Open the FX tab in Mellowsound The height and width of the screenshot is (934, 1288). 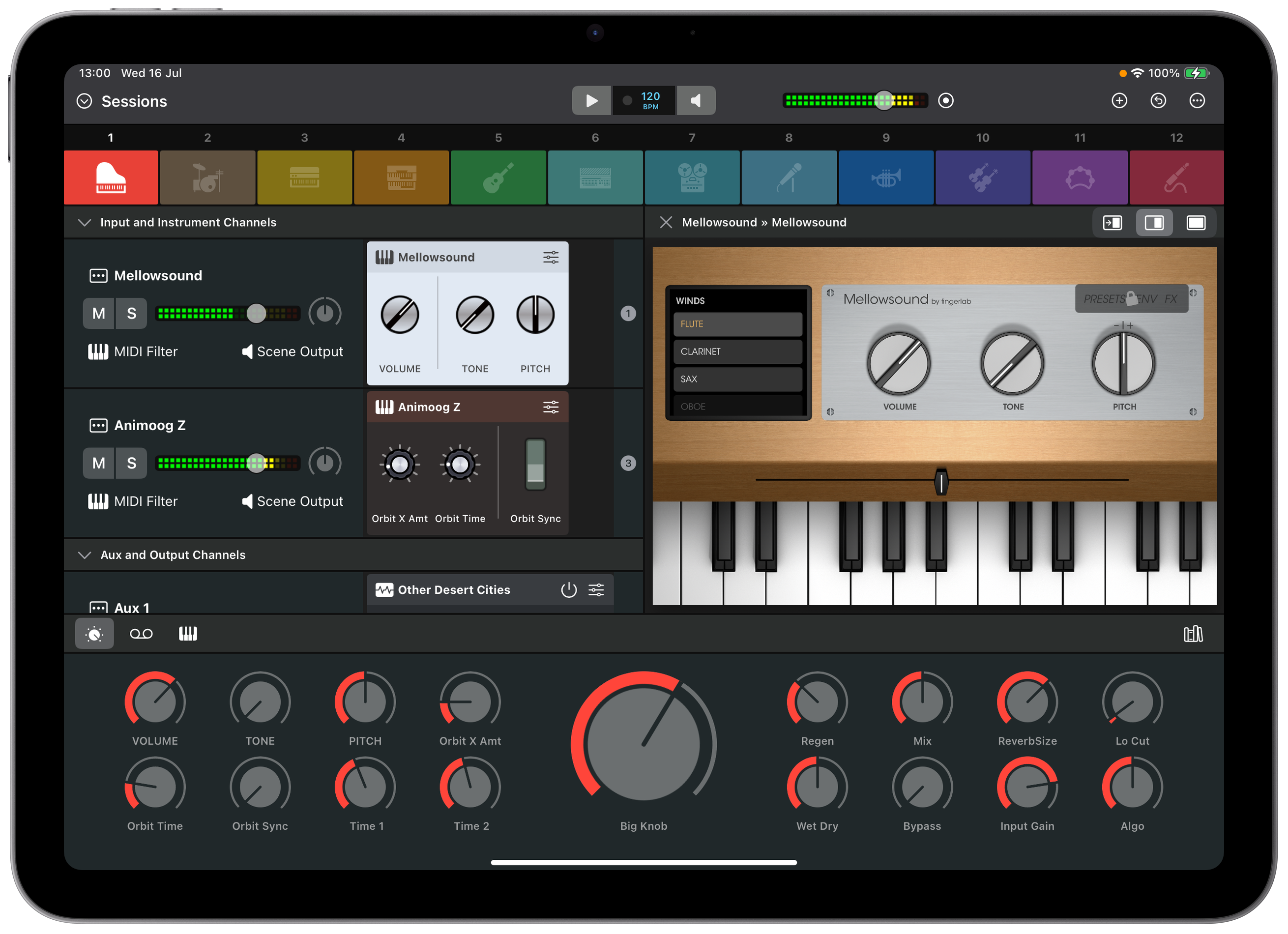1171,299
